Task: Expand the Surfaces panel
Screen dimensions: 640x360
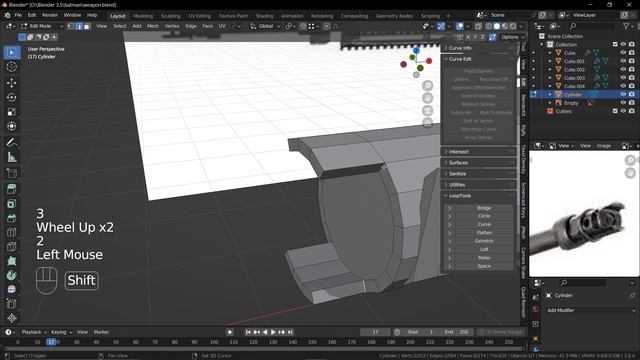Action: point(479,163)
